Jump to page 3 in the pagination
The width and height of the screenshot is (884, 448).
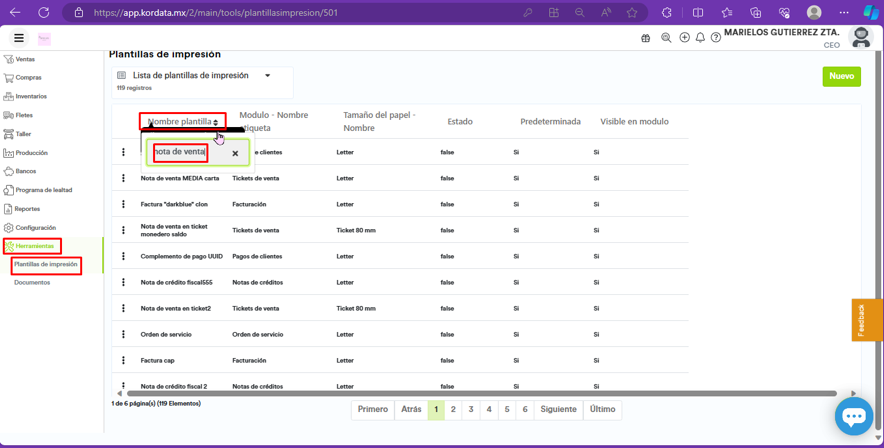471,409
